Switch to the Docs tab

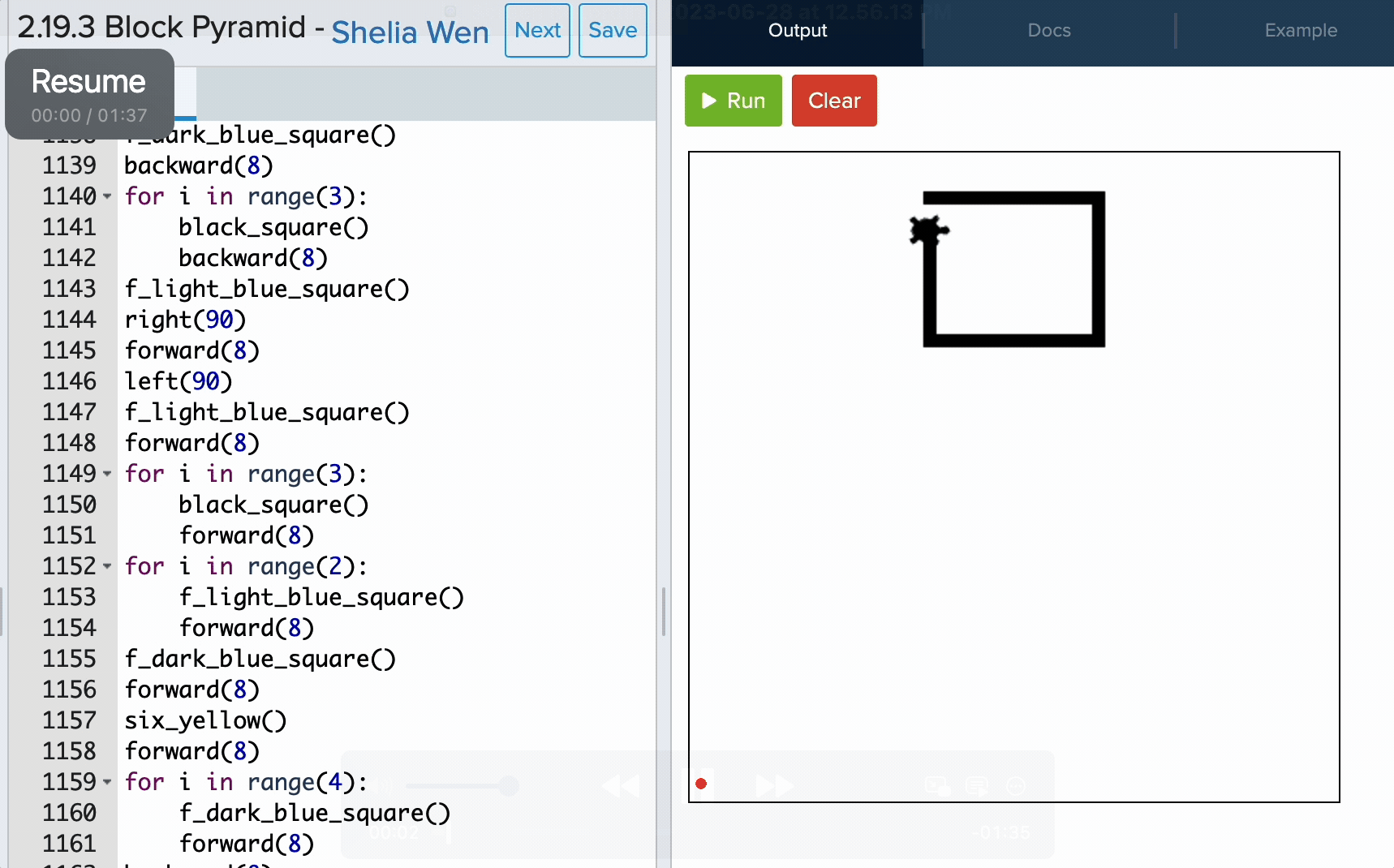[1049, 31]
